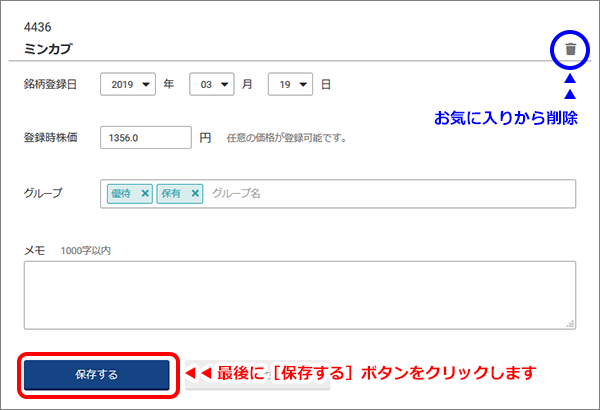The width and height of the screenshot is (600, 410).
Task: Click the 優待 tag label
Action: [x=121, y=193]
